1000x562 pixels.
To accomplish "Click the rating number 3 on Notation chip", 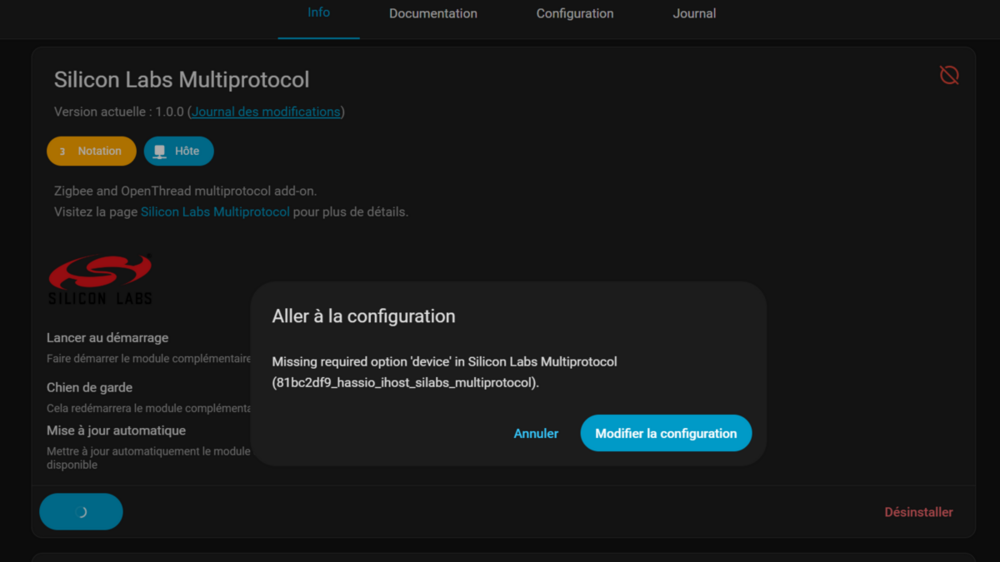I will (x=62, y=151).
